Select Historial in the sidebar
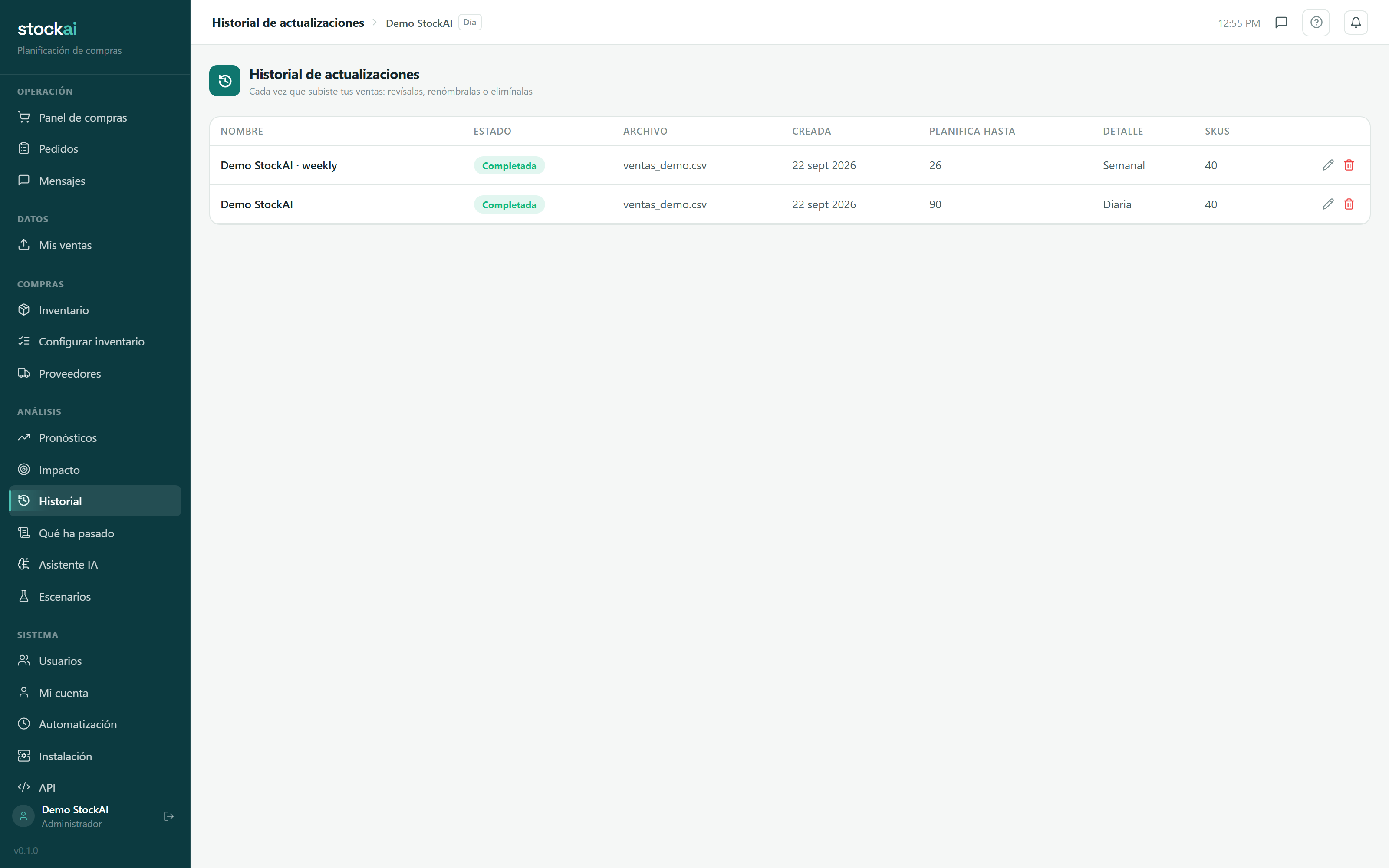1389x868 pixels. pyautogui.click(x=95, y=501)
